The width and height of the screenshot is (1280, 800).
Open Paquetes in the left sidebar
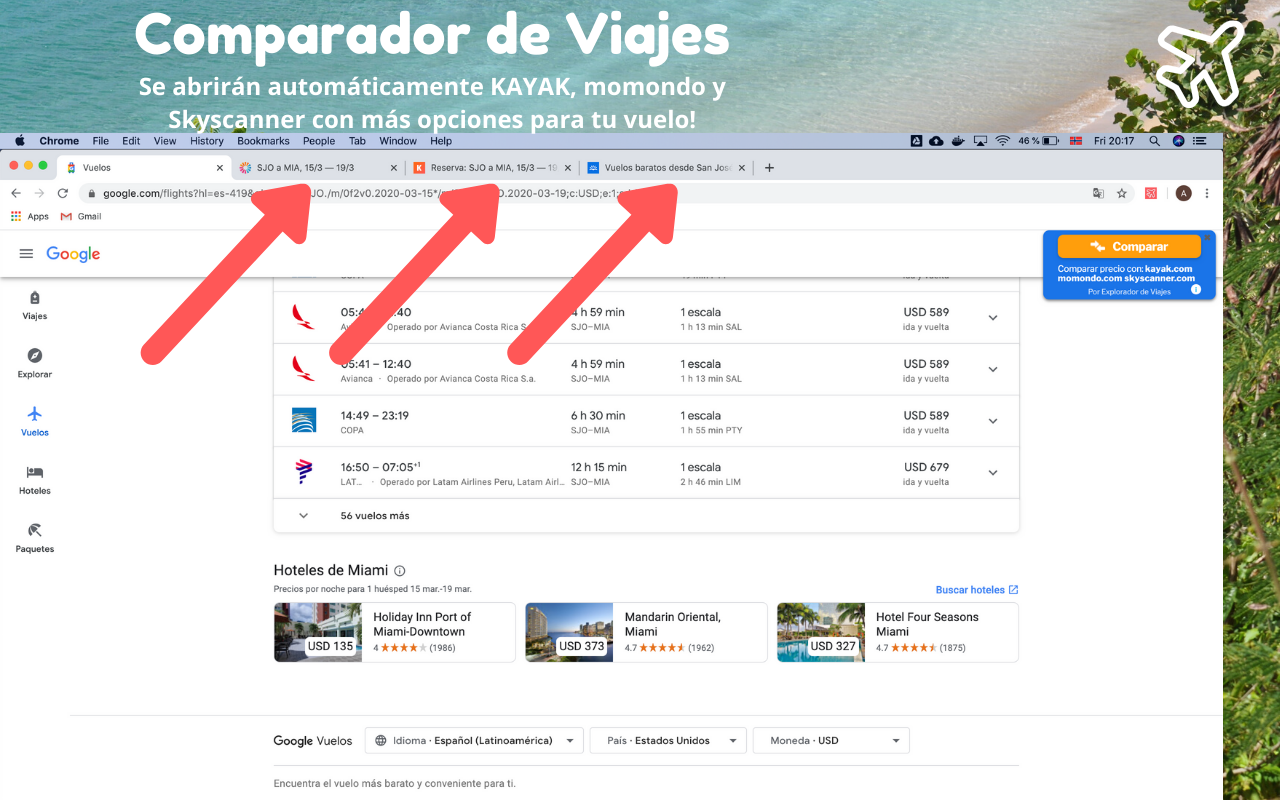pos(35,537)
